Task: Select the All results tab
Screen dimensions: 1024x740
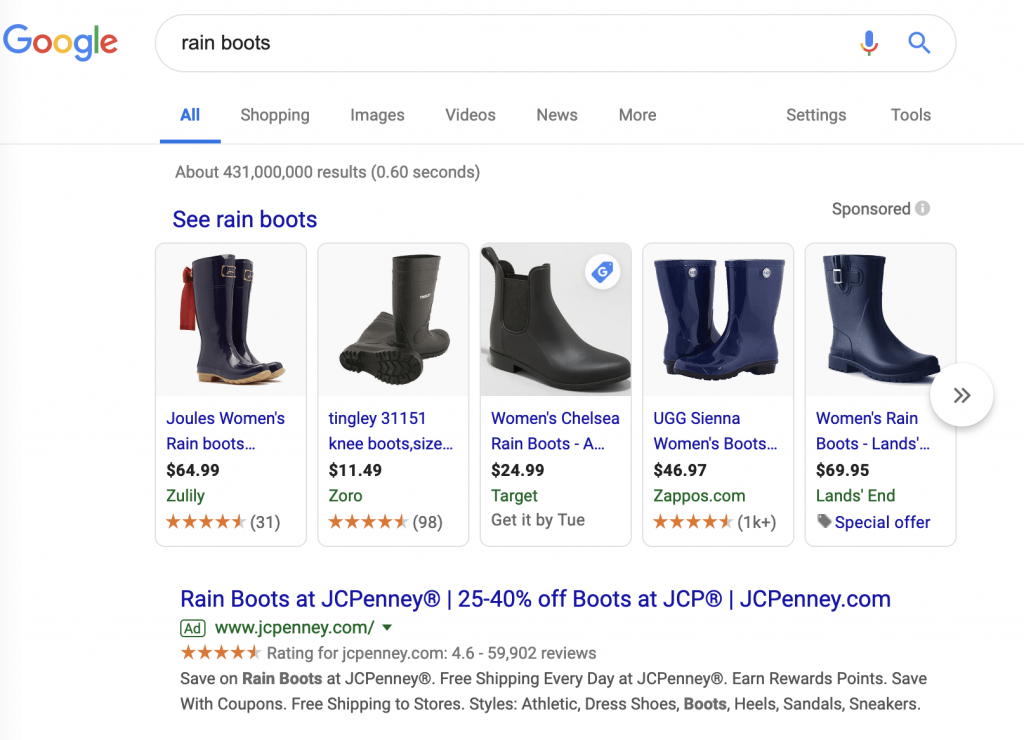Action: click(190, 115)
